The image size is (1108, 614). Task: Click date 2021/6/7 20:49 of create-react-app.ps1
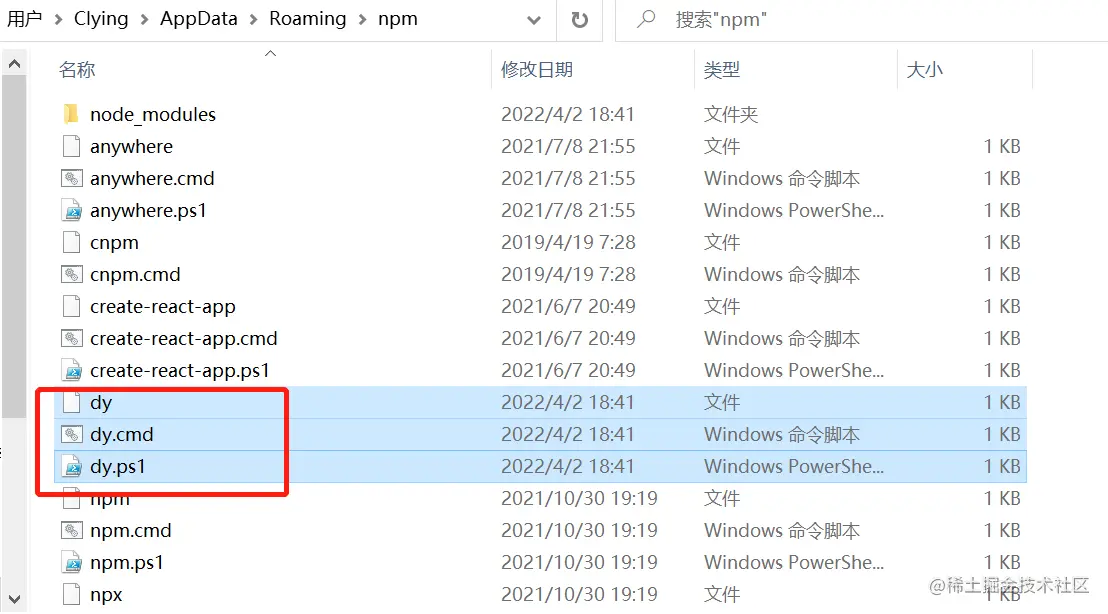(568, 370)
